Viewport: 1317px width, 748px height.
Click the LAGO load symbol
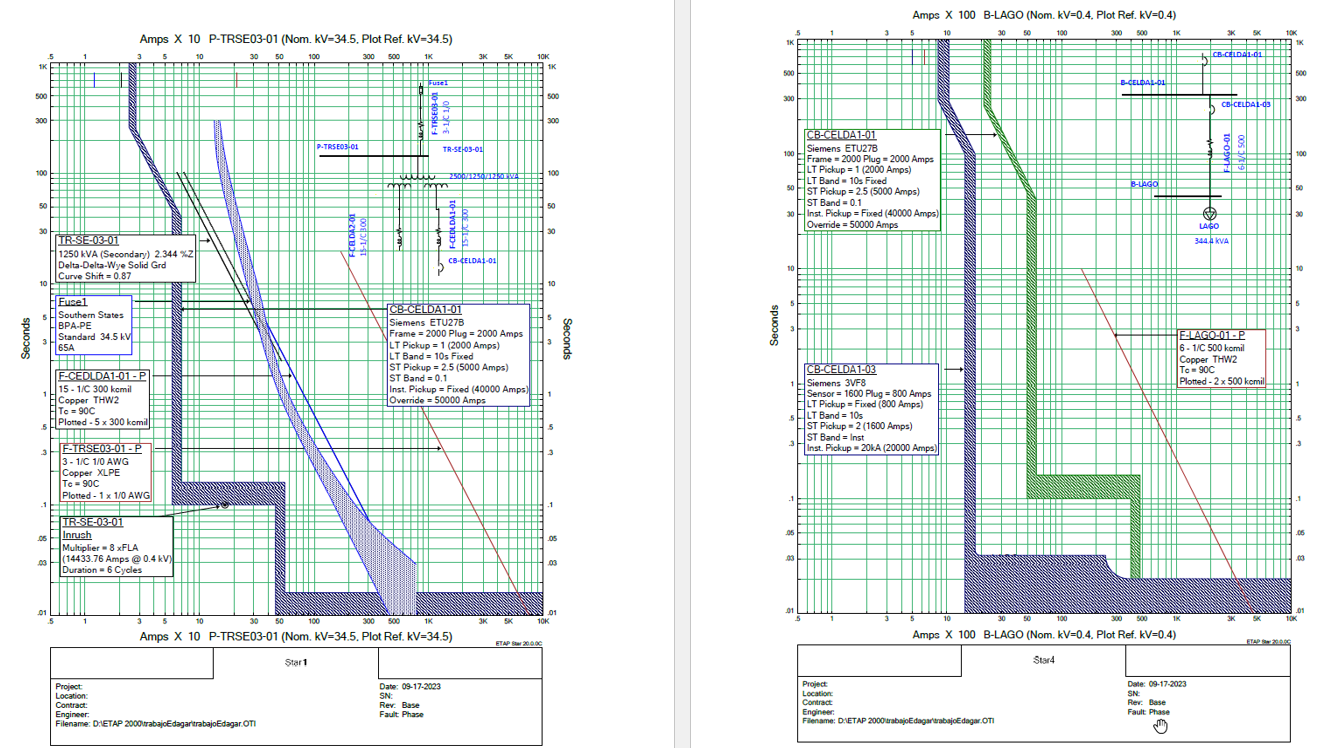pyautogui.click(x=1208, y=214)
